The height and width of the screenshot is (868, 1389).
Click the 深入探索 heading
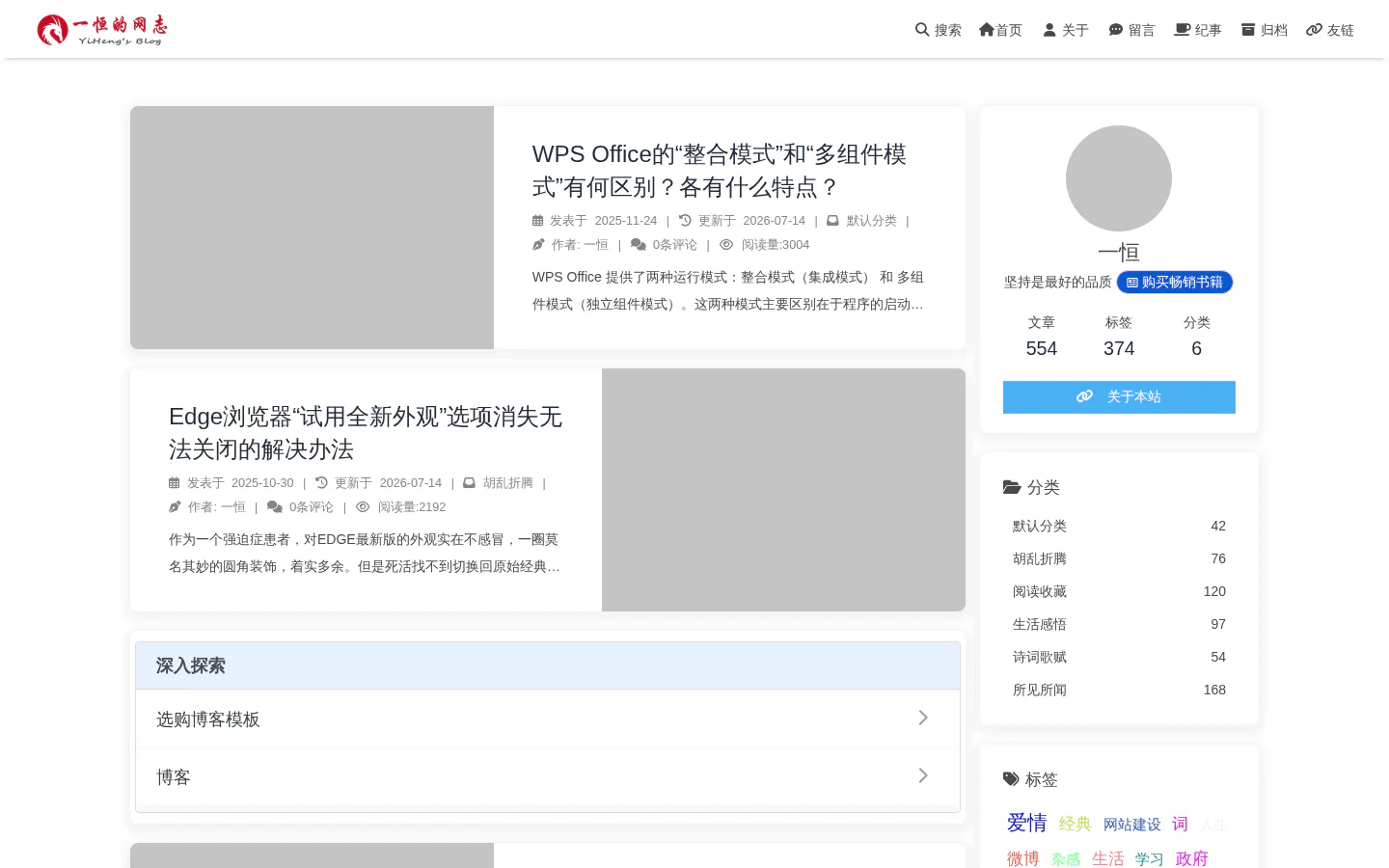pos(191,665)
